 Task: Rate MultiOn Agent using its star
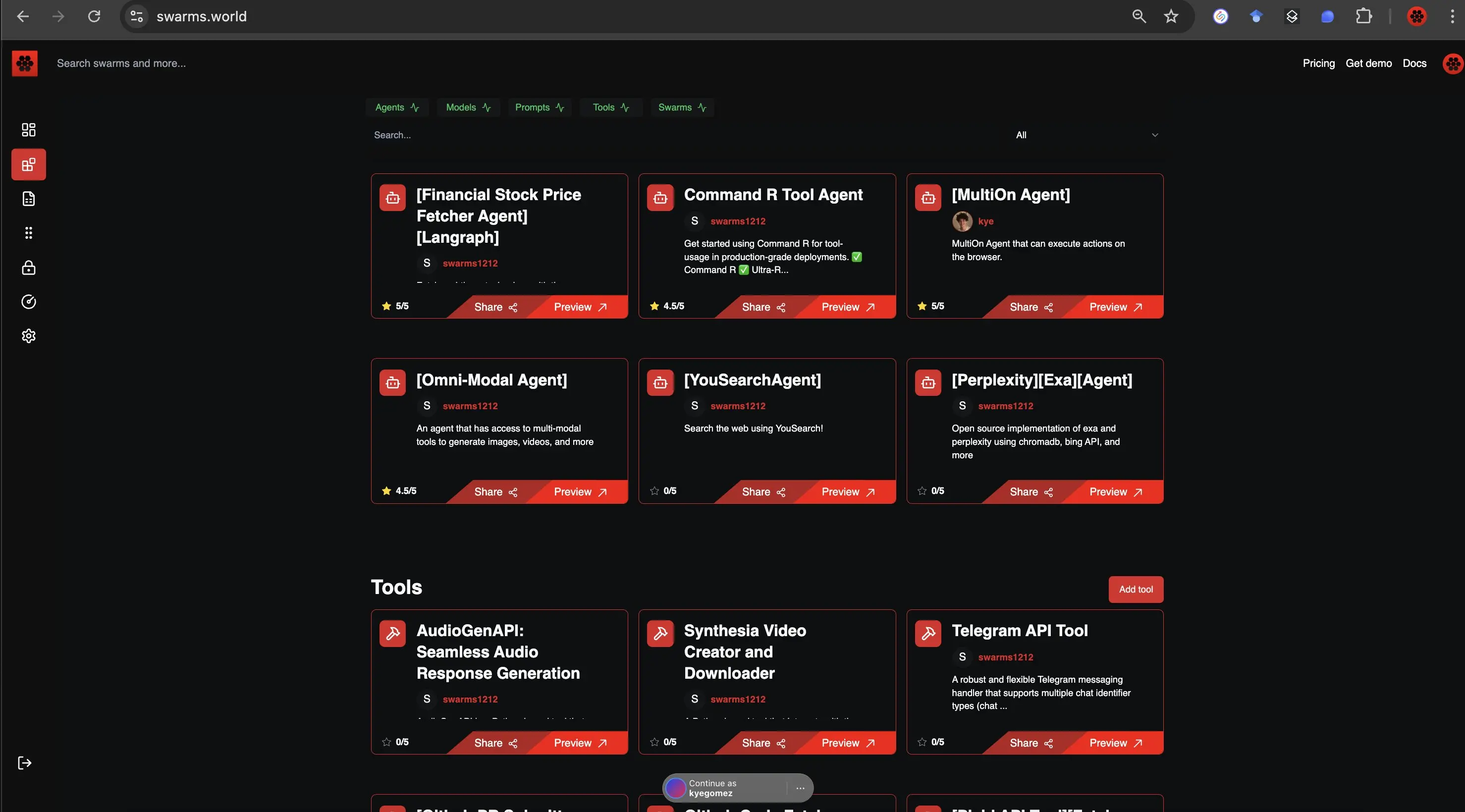(x=922, y=306)
